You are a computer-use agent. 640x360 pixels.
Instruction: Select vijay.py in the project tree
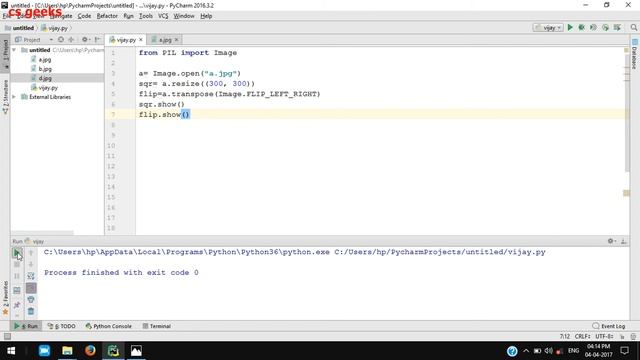pos(48,88)
